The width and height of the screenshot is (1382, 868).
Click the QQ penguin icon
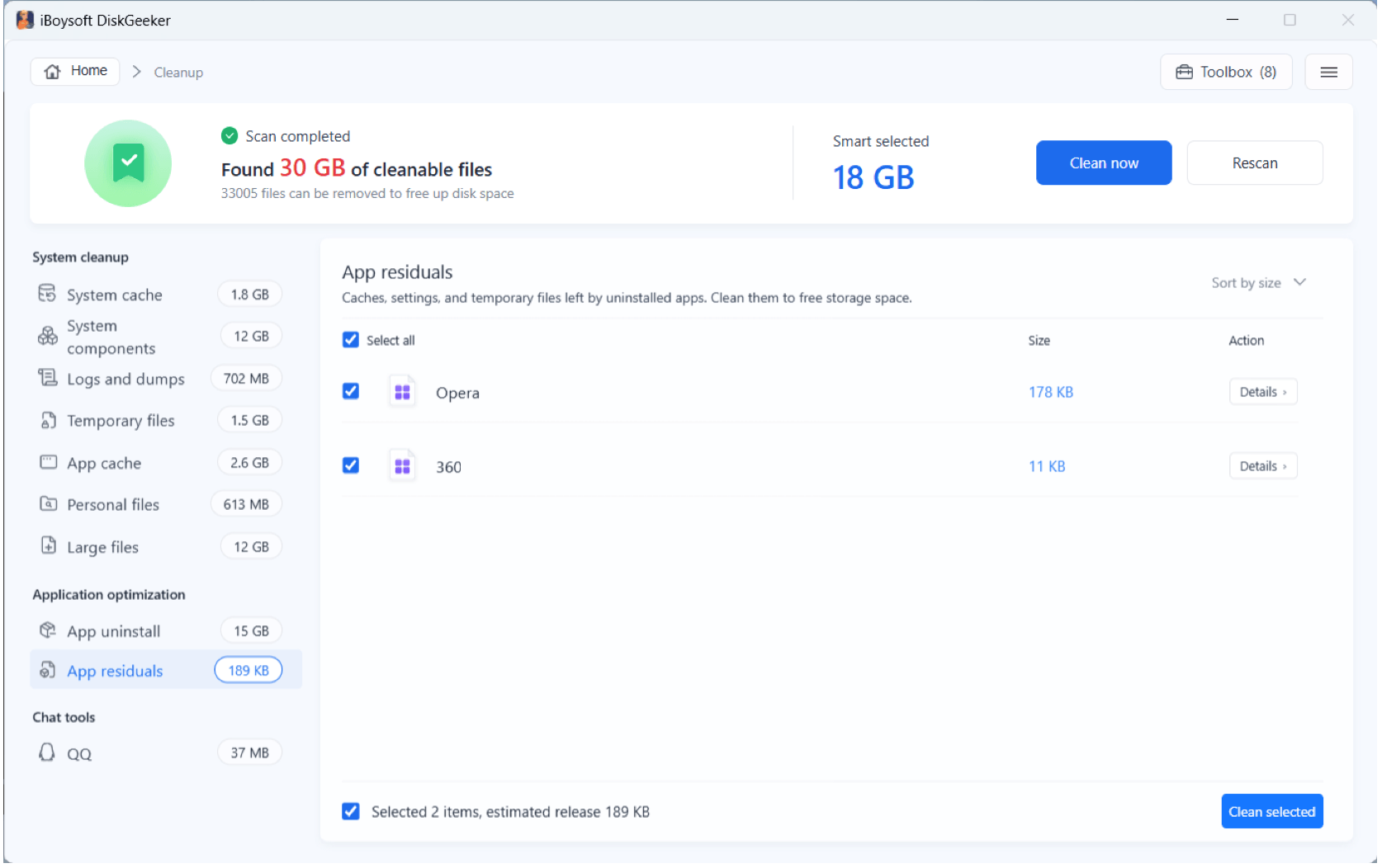tap(47, 753)
